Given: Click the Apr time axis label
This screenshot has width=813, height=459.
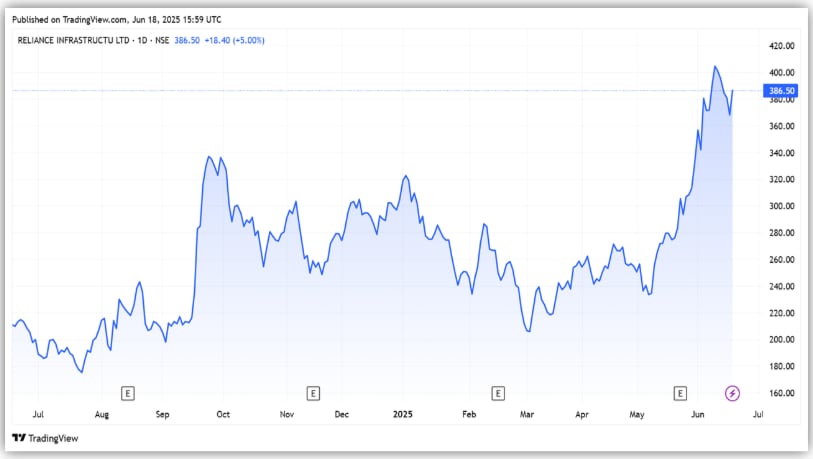Looking at the screenshot, I should point(582,414).
